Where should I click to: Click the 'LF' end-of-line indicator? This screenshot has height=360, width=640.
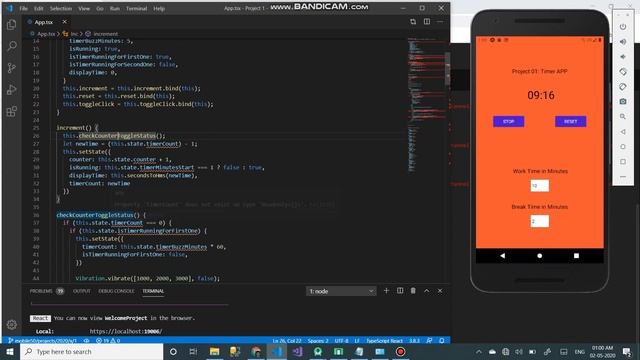(x=357, y=340)
